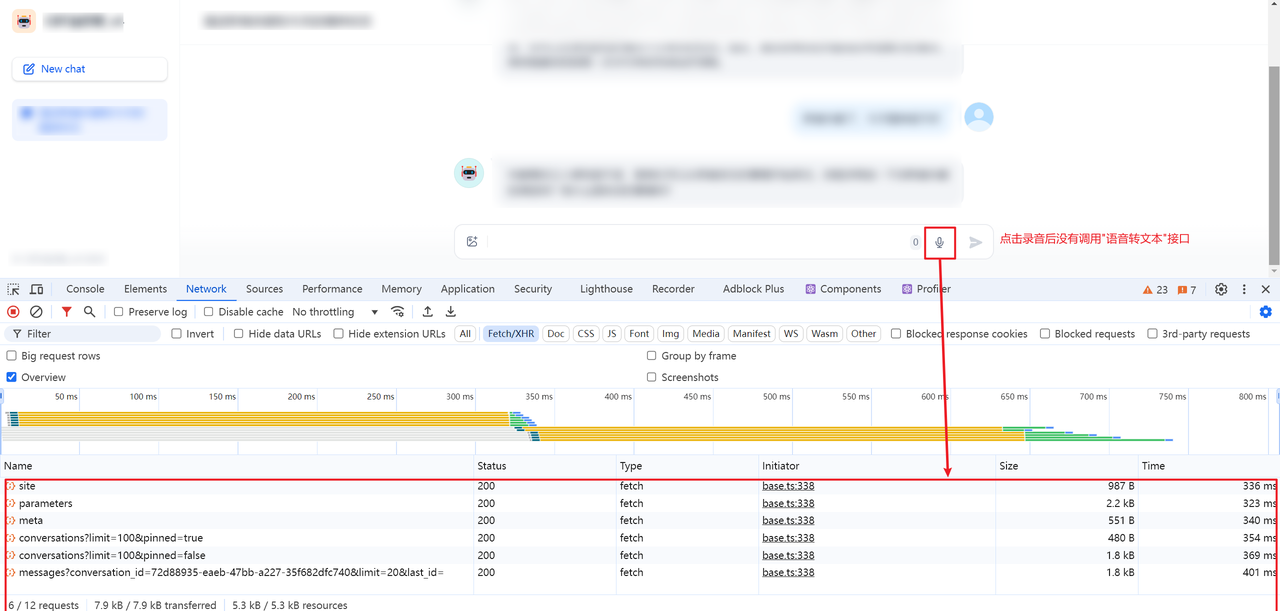Click the warnings count 23 indicator
This screenshot has height=611, width=1280.
(x=1155, y=289)
